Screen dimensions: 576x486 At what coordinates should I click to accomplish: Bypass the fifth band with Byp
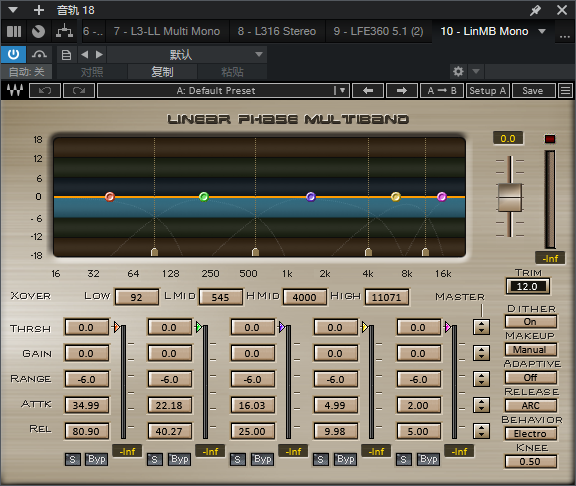pyautogui.click(x=429, y=459)
